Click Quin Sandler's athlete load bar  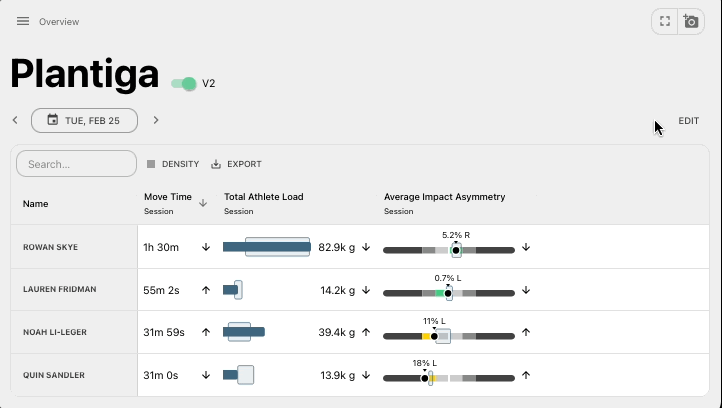[x=238, y=375]
